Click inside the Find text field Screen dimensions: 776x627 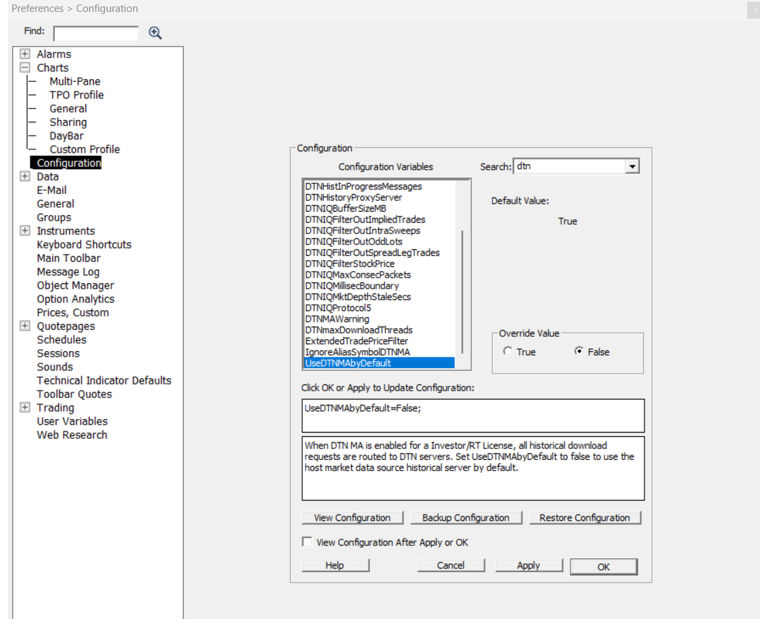pos(95,33)
